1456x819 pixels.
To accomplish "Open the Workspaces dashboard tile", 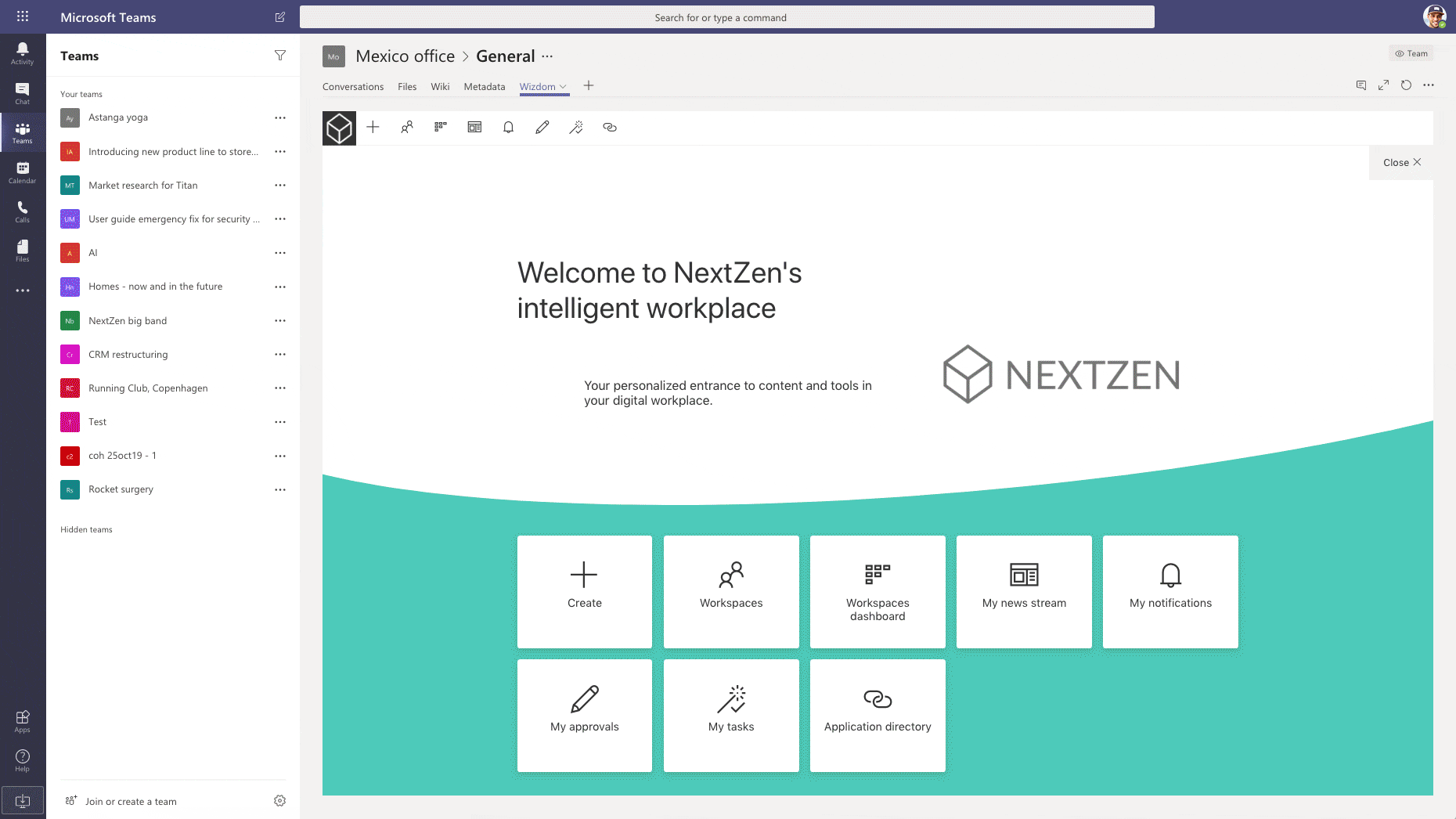I will (878, 592).
